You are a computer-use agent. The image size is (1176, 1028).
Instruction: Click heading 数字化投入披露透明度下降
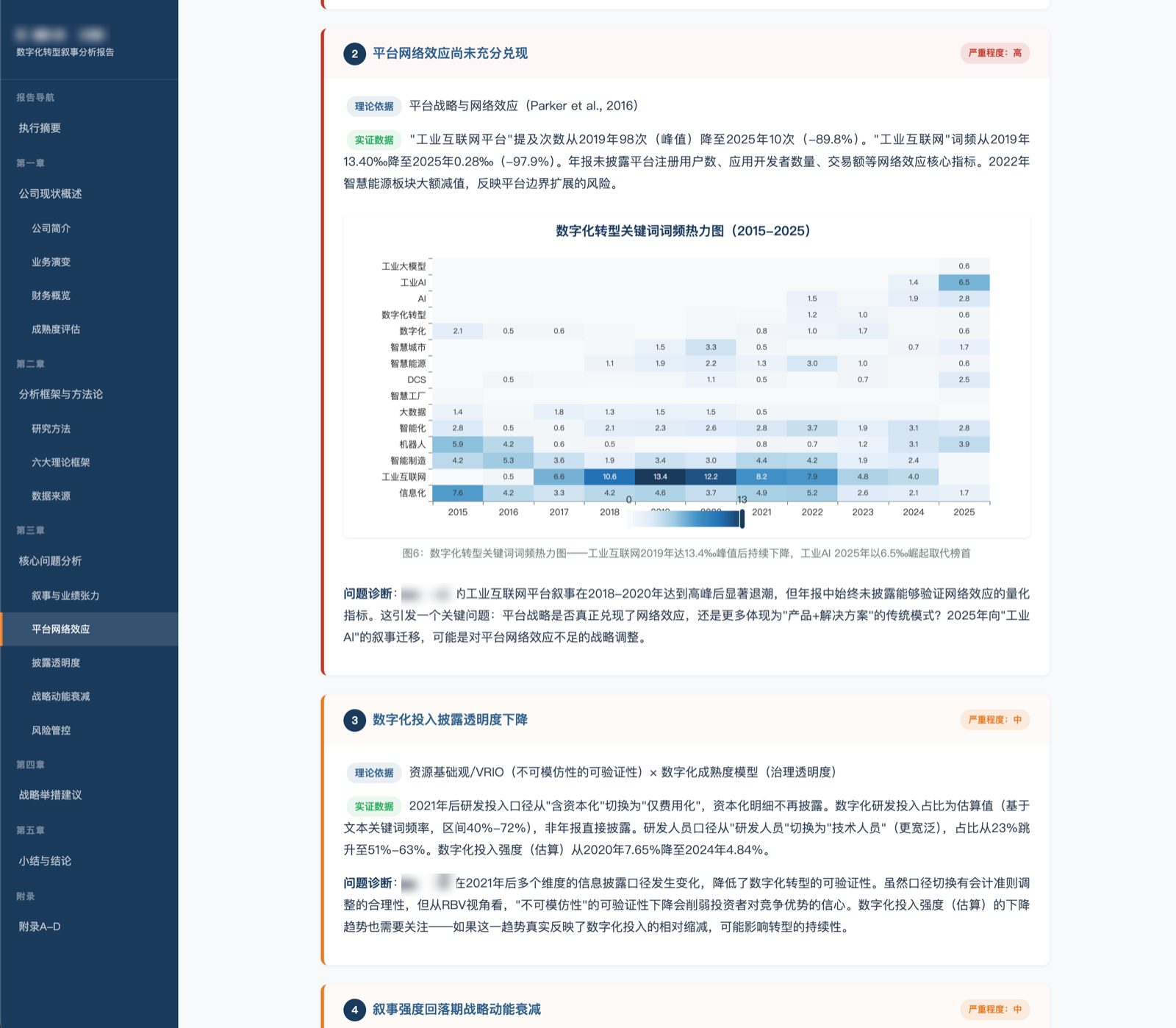[450, 720]
